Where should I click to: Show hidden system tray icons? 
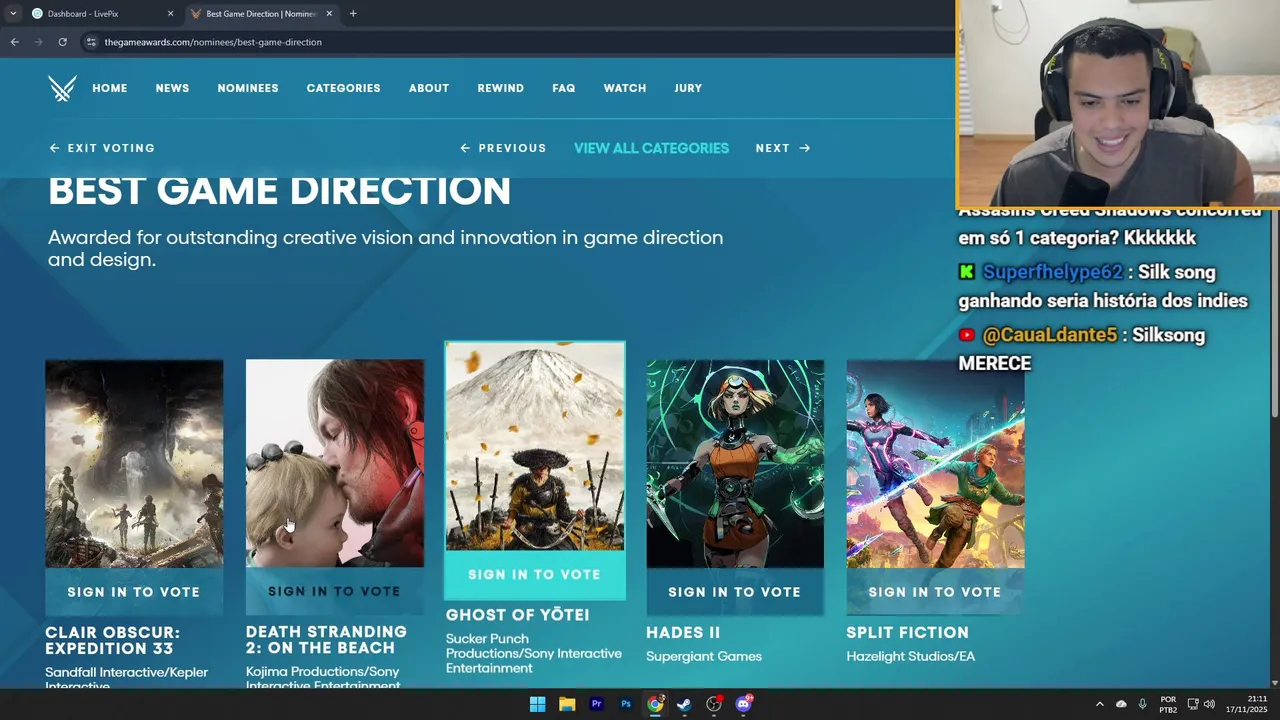pyautogui.click(x=1100, y=704)
